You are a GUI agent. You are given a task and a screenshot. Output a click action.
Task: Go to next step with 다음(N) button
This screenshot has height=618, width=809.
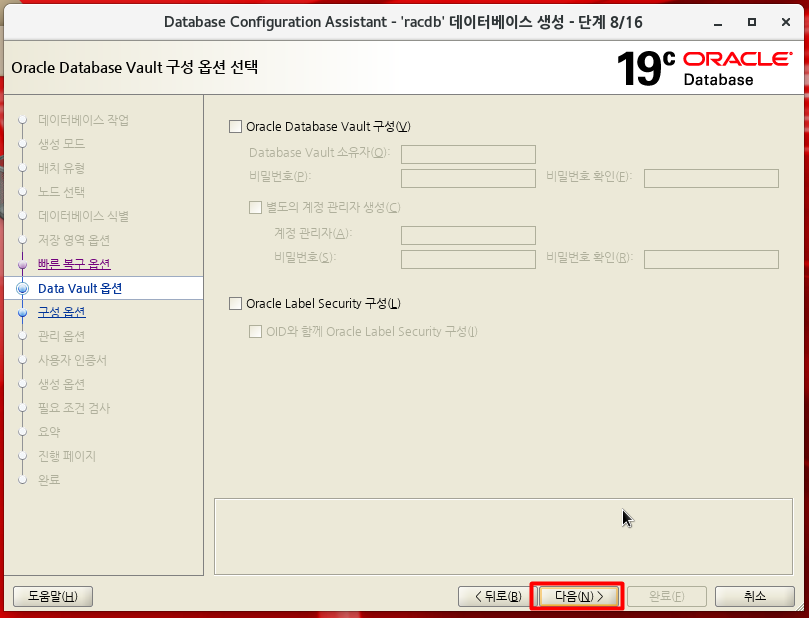(x=579, y=596)
